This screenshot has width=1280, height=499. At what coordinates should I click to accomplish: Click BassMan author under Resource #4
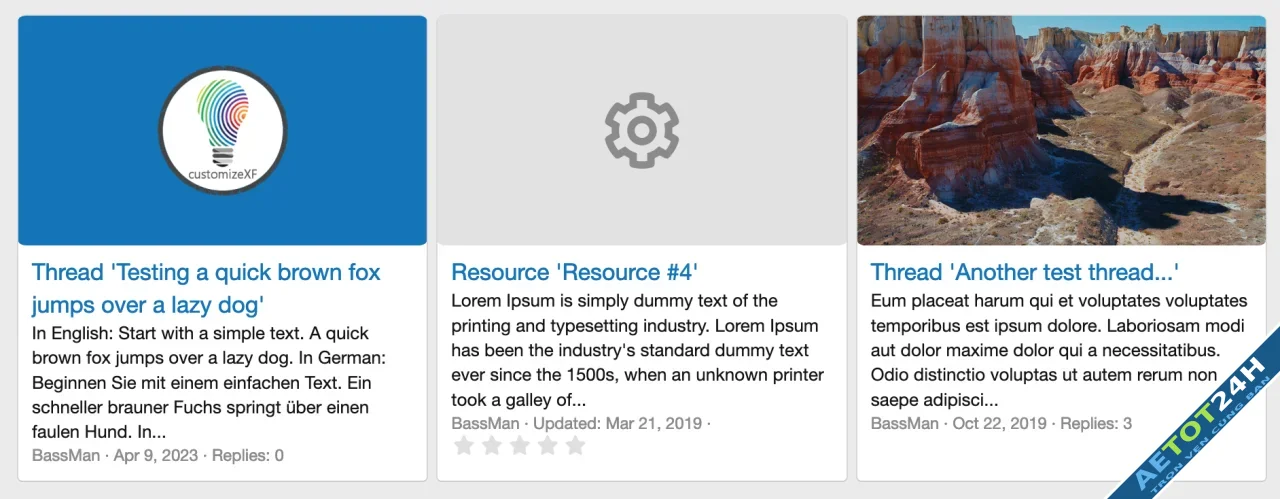point(485,423)
